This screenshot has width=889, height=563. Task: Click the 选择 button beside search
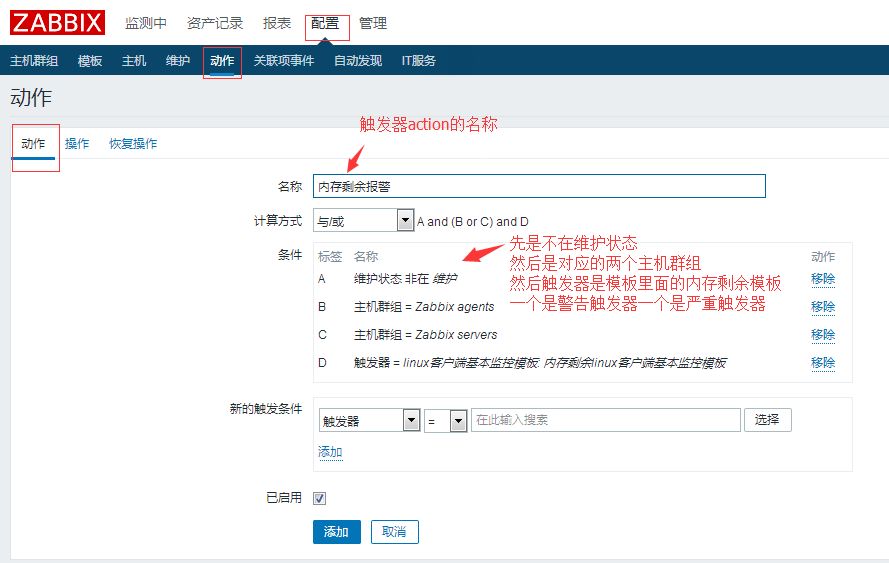tap(767, 420)
